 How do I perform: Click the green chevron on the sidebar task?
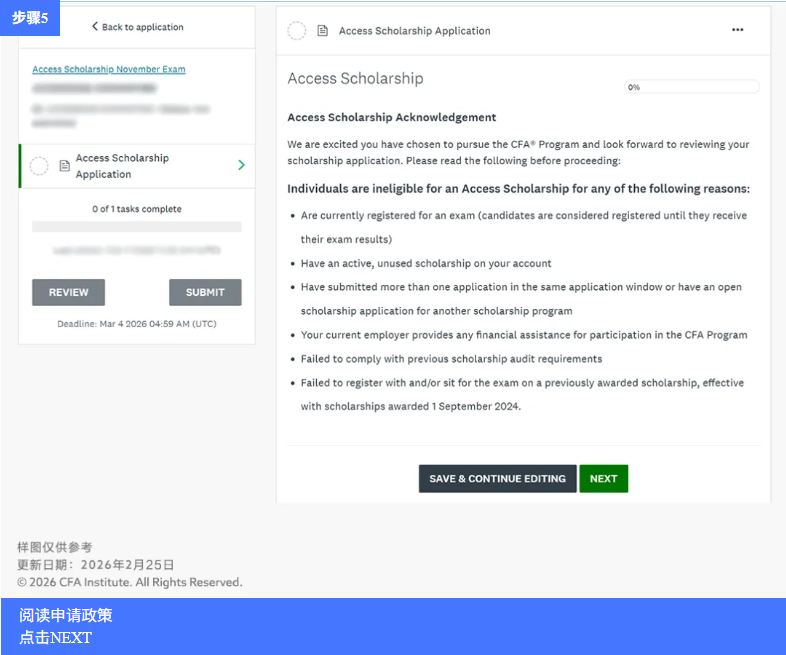241,165
